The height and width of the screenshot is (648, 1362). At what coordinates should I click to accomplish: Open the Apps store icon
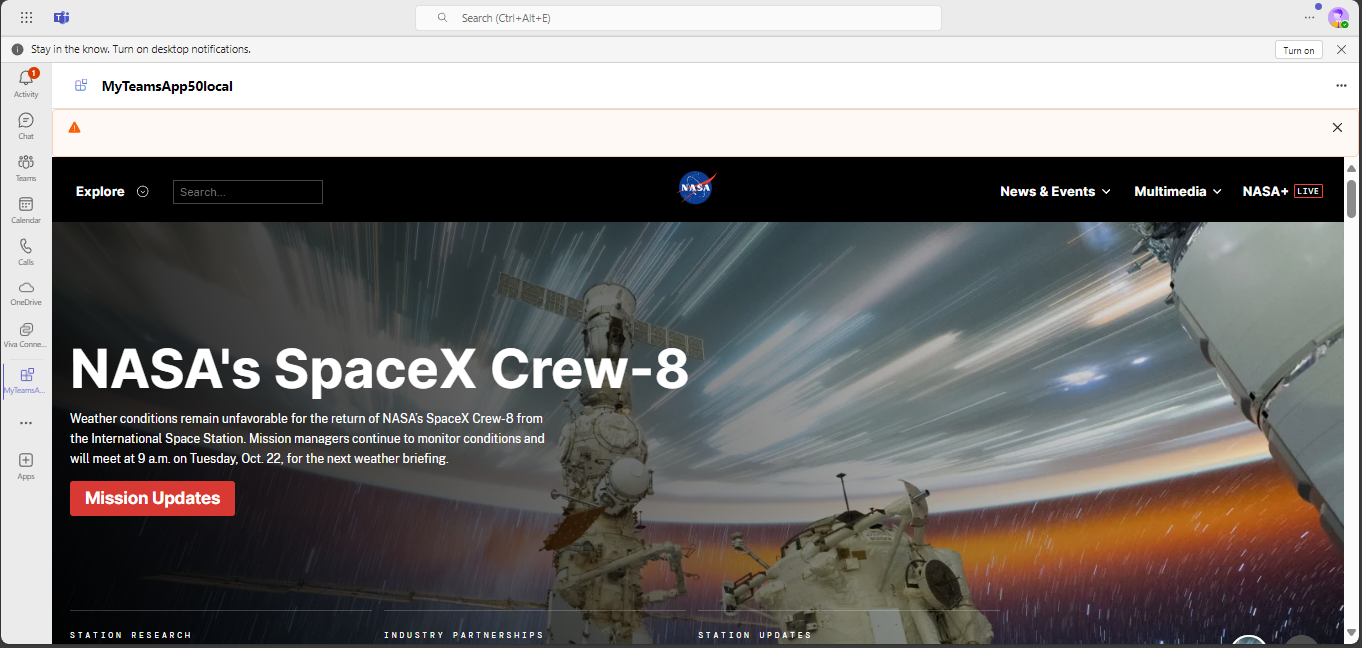click(x=26, y=465)
